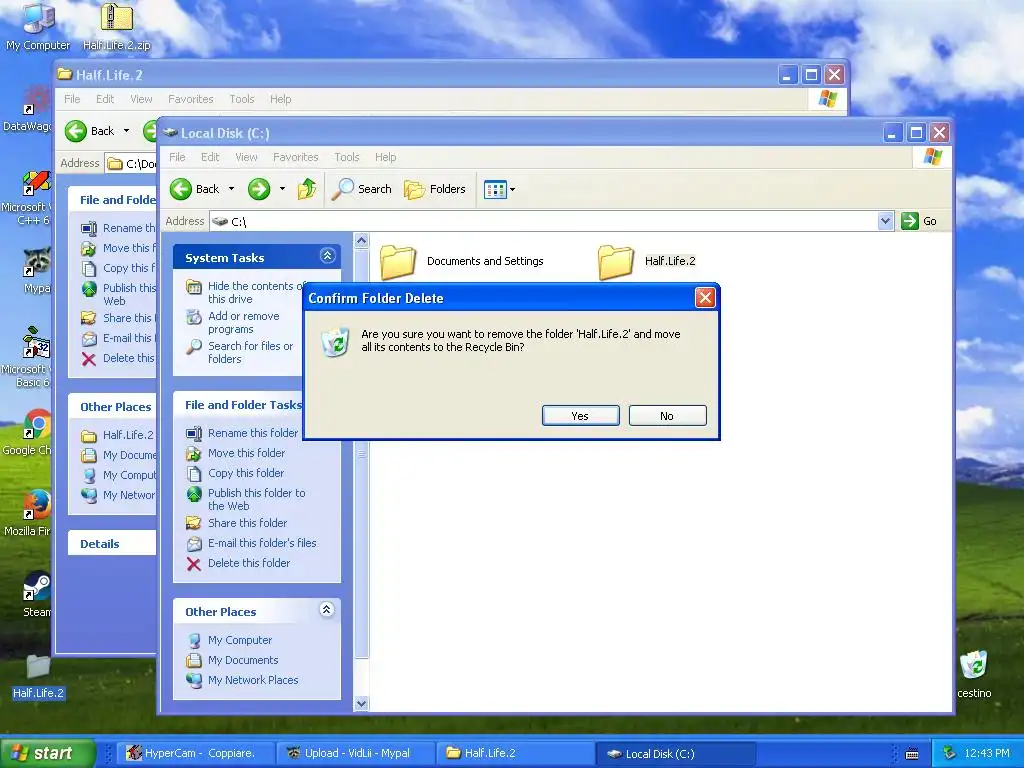This screenshot has width=1024, height=768.
Task: Open Forward history dropdown in Local Disk window
Action: [x=282, y=189]
